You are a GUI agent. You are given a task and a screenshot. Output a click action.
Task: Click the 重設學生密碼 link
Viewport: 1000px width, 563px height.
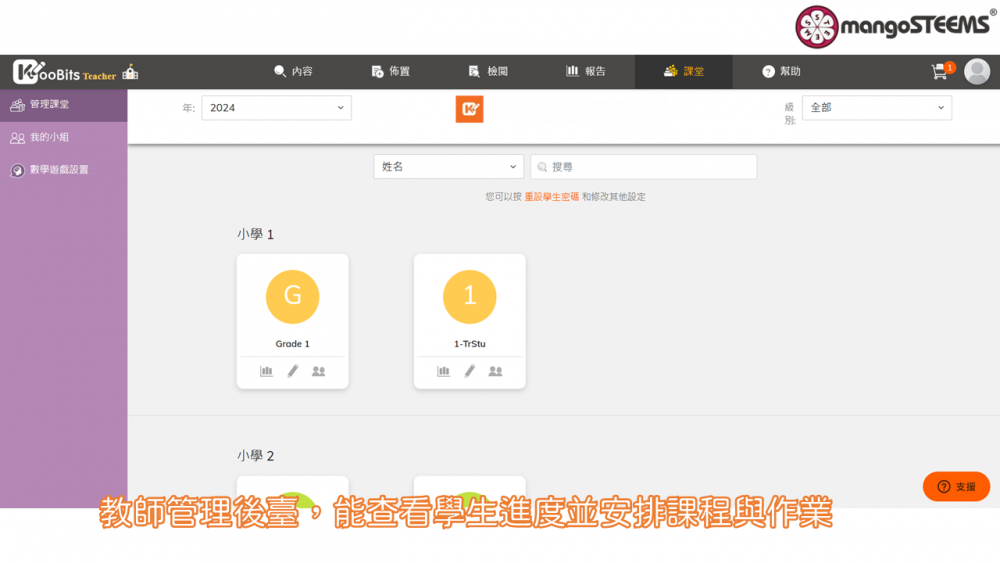coord(551,197)
